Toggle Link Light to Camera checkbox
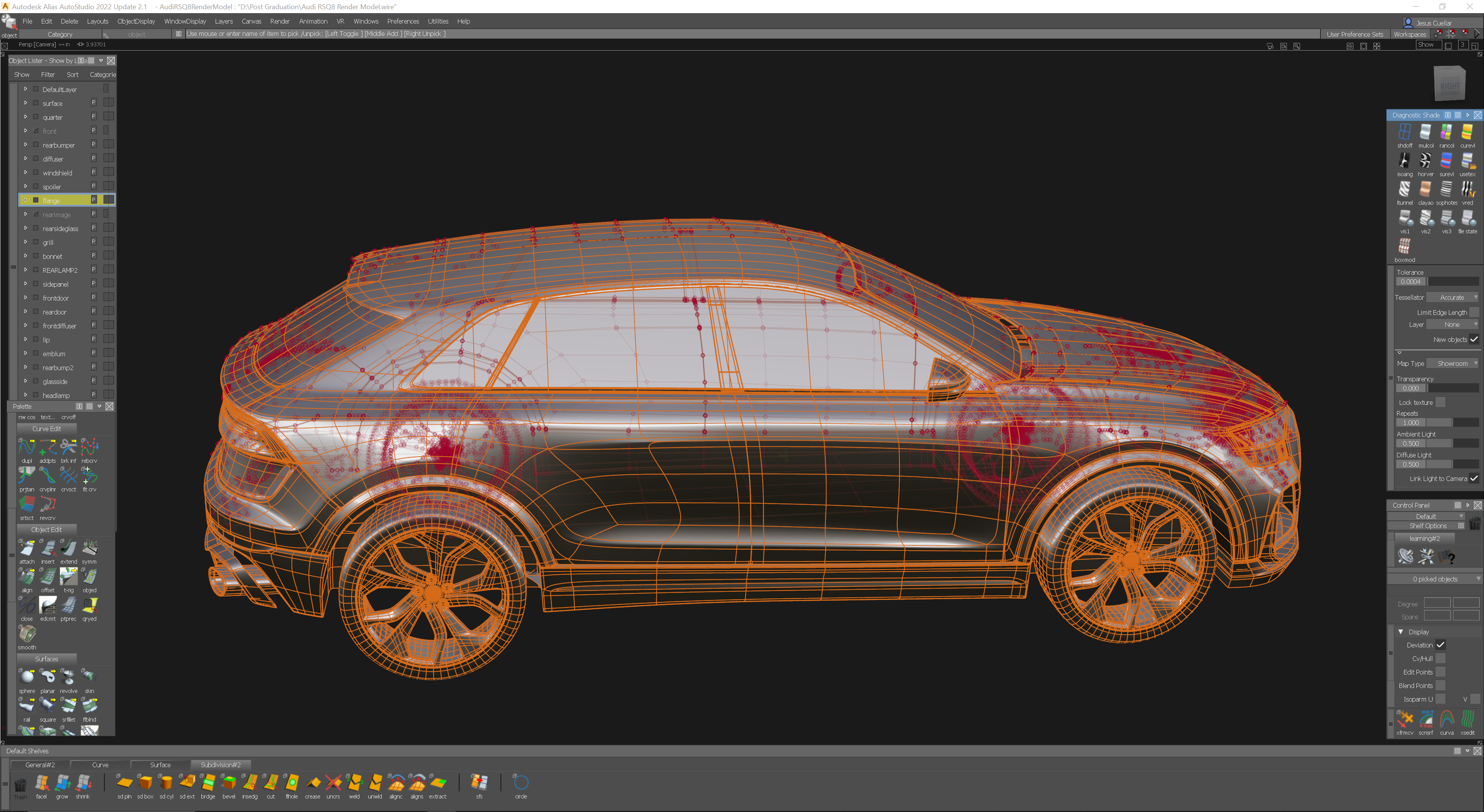Viewport: 1484px width, 812px height. [1474, 479]
